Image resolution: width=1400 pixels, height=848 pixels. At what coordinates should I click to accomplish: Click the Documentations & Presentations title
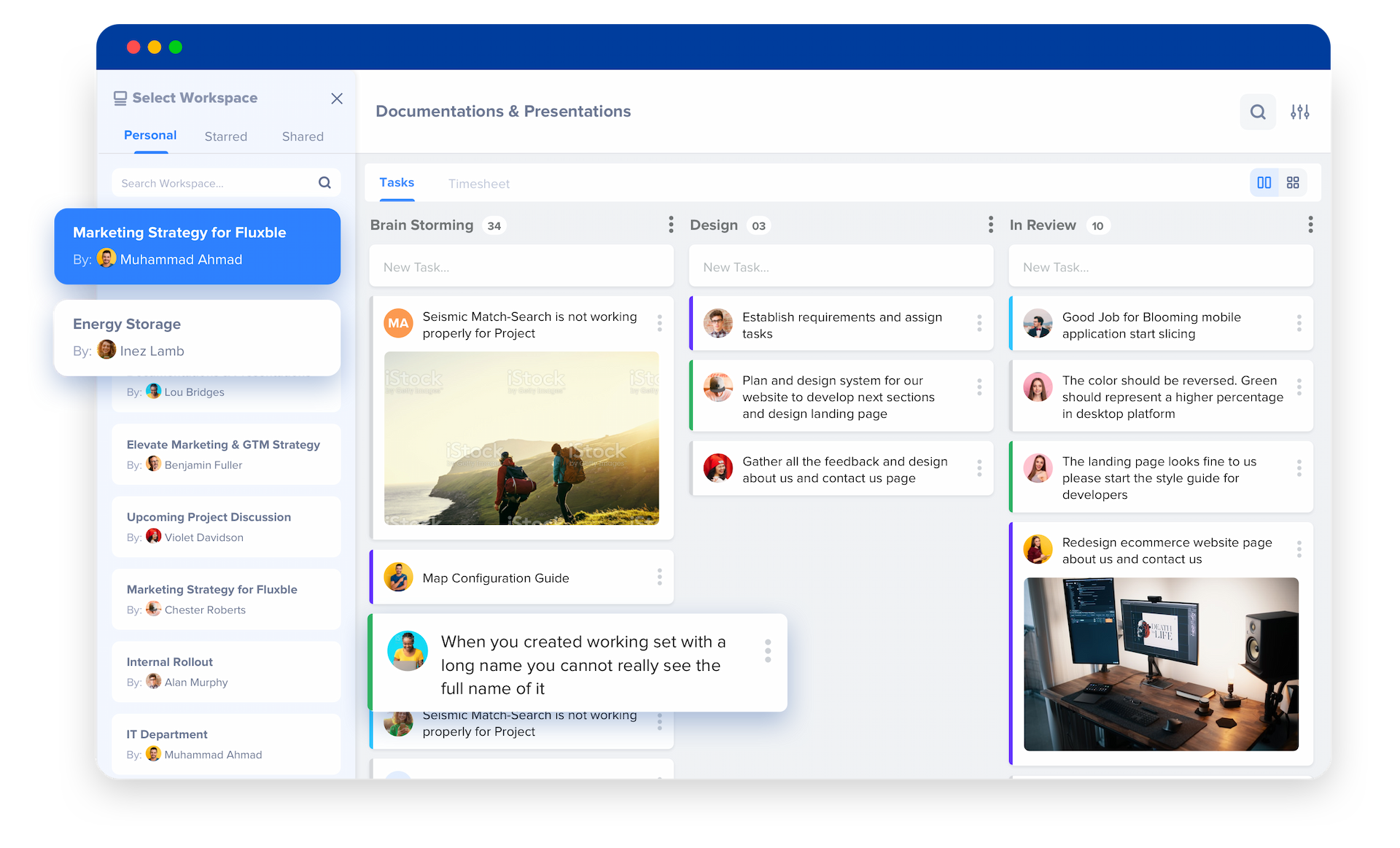503,111
